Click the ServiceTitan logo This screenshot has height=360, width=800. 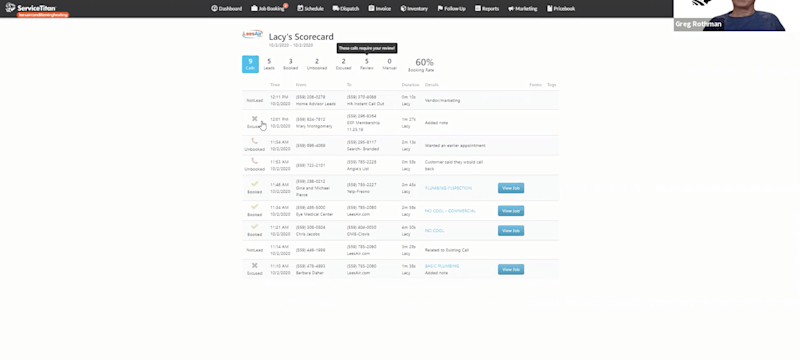(x=31, y=8)
